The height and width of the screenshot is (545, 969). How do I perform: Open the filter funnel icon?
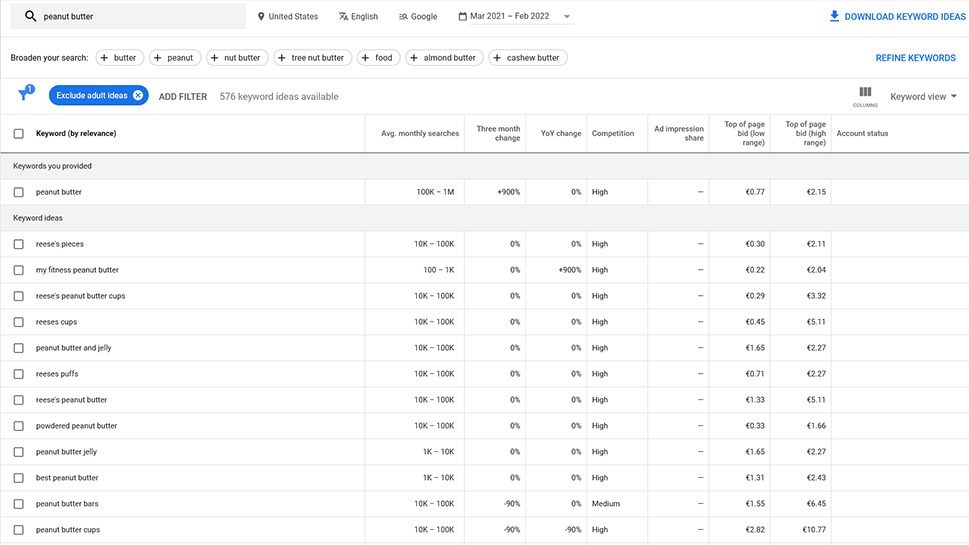click(24, 96)
